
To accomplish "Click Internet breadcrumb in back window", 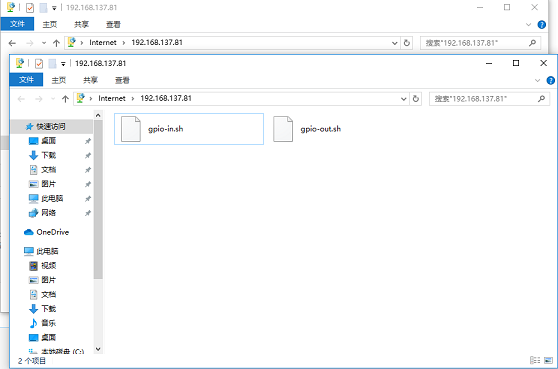I will coord(103,42).
